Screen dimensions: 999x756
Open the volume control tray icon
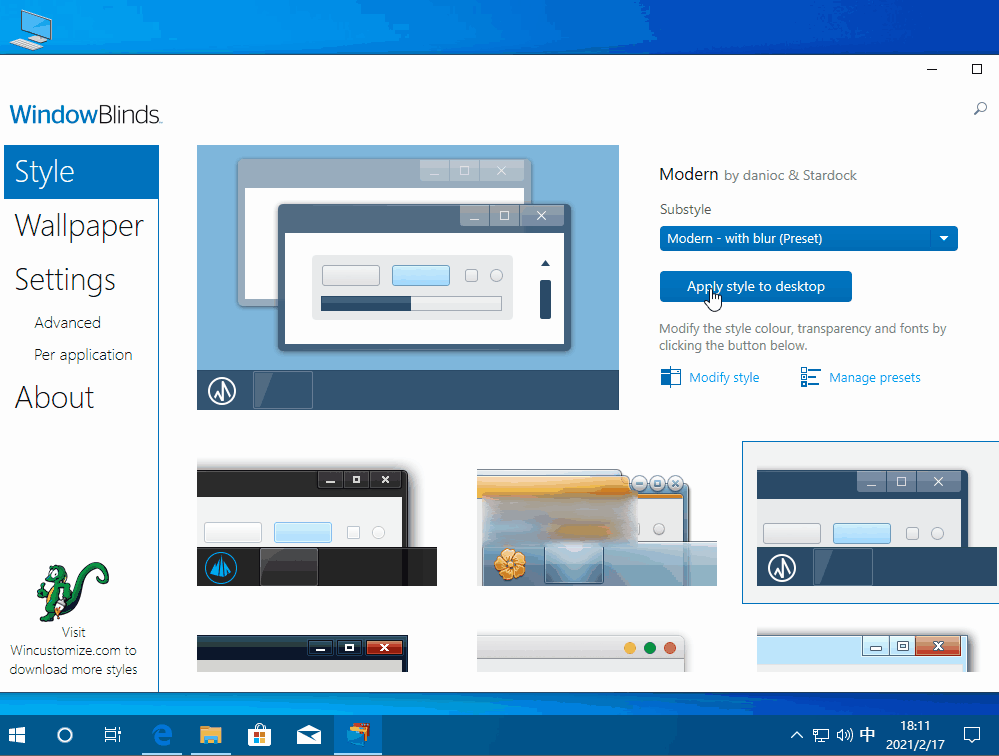(x=844, y=736)
